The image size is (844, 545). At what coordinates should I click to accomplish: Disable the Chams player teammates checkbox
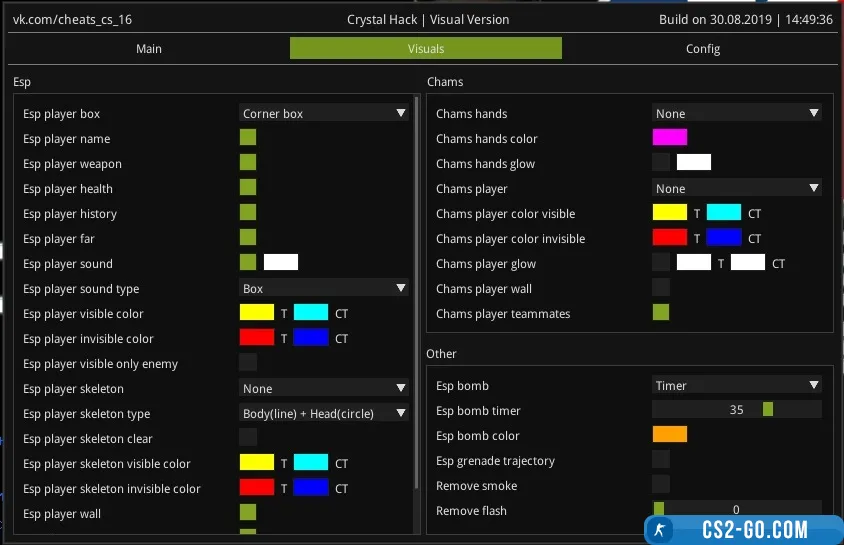(x=661, y=313)
